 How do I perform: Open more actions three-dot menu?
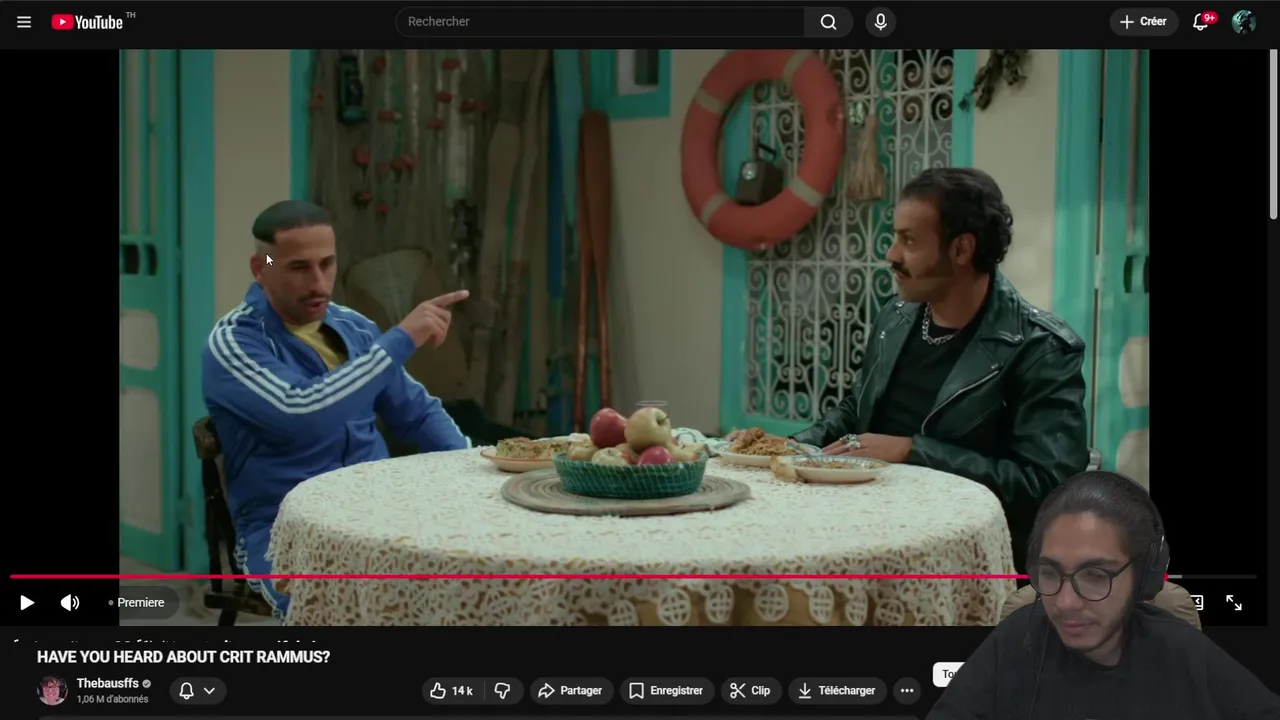(x=907, y=690)
